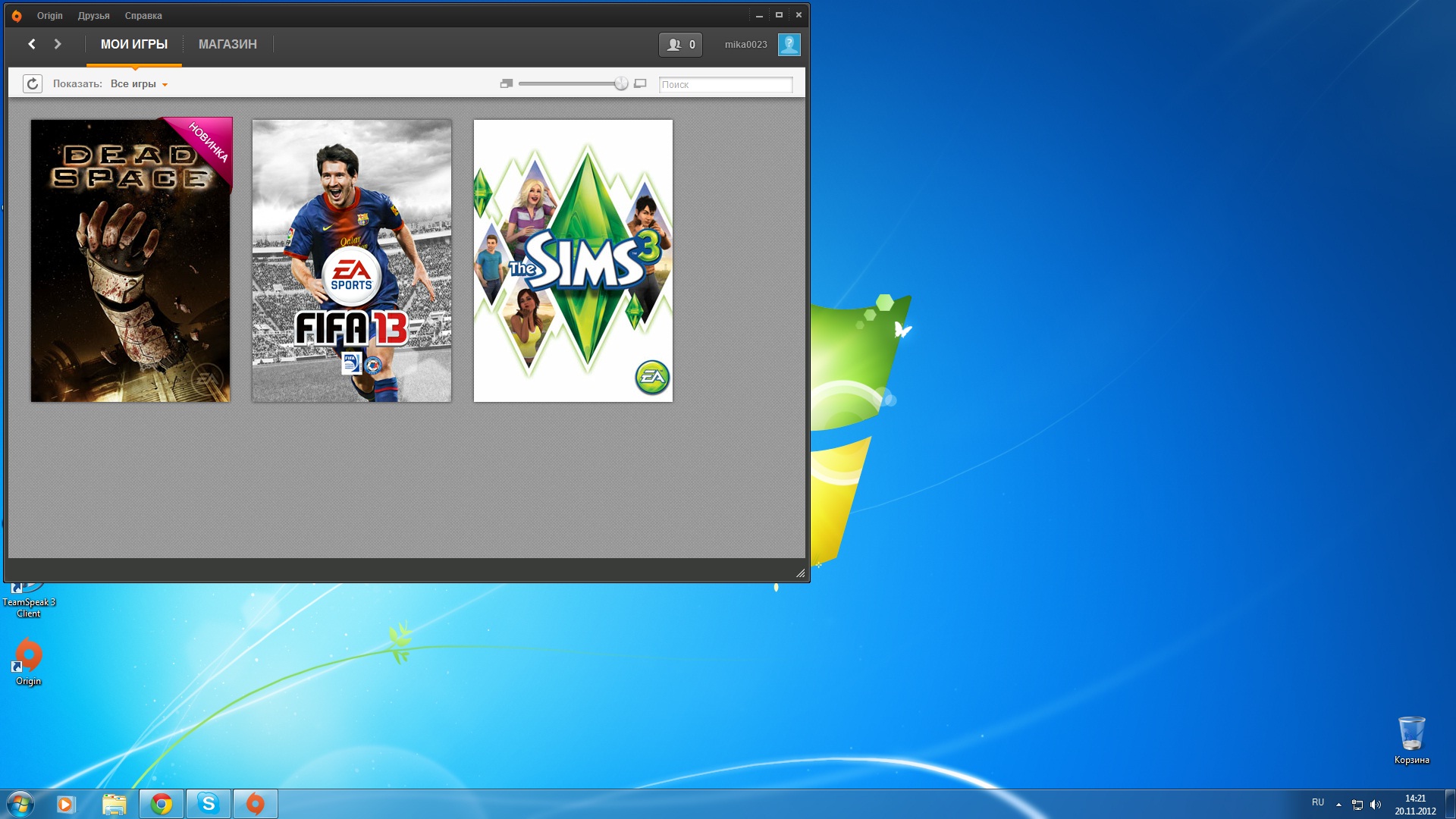Open the Справка menu
Screen dimensions: 1456x819
tap(143, 15)
